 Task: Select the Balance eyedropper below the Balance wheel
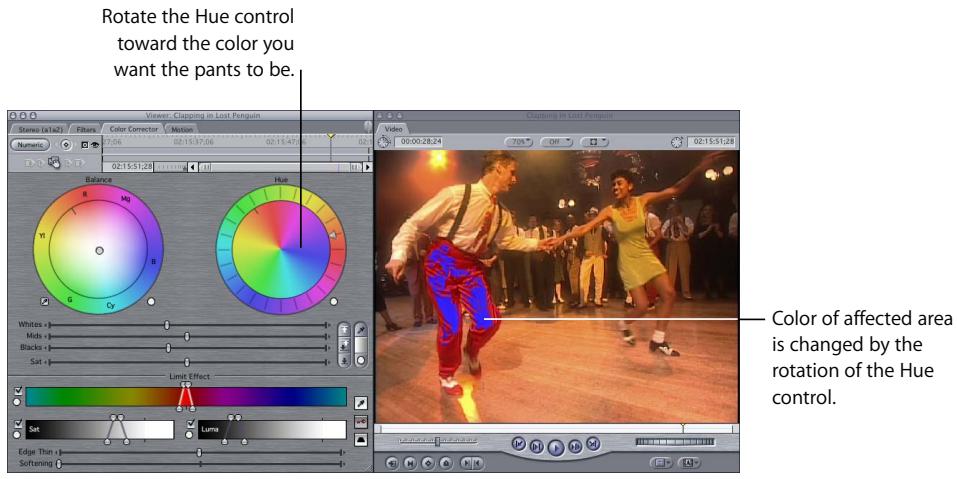click(x=45, y=301)
